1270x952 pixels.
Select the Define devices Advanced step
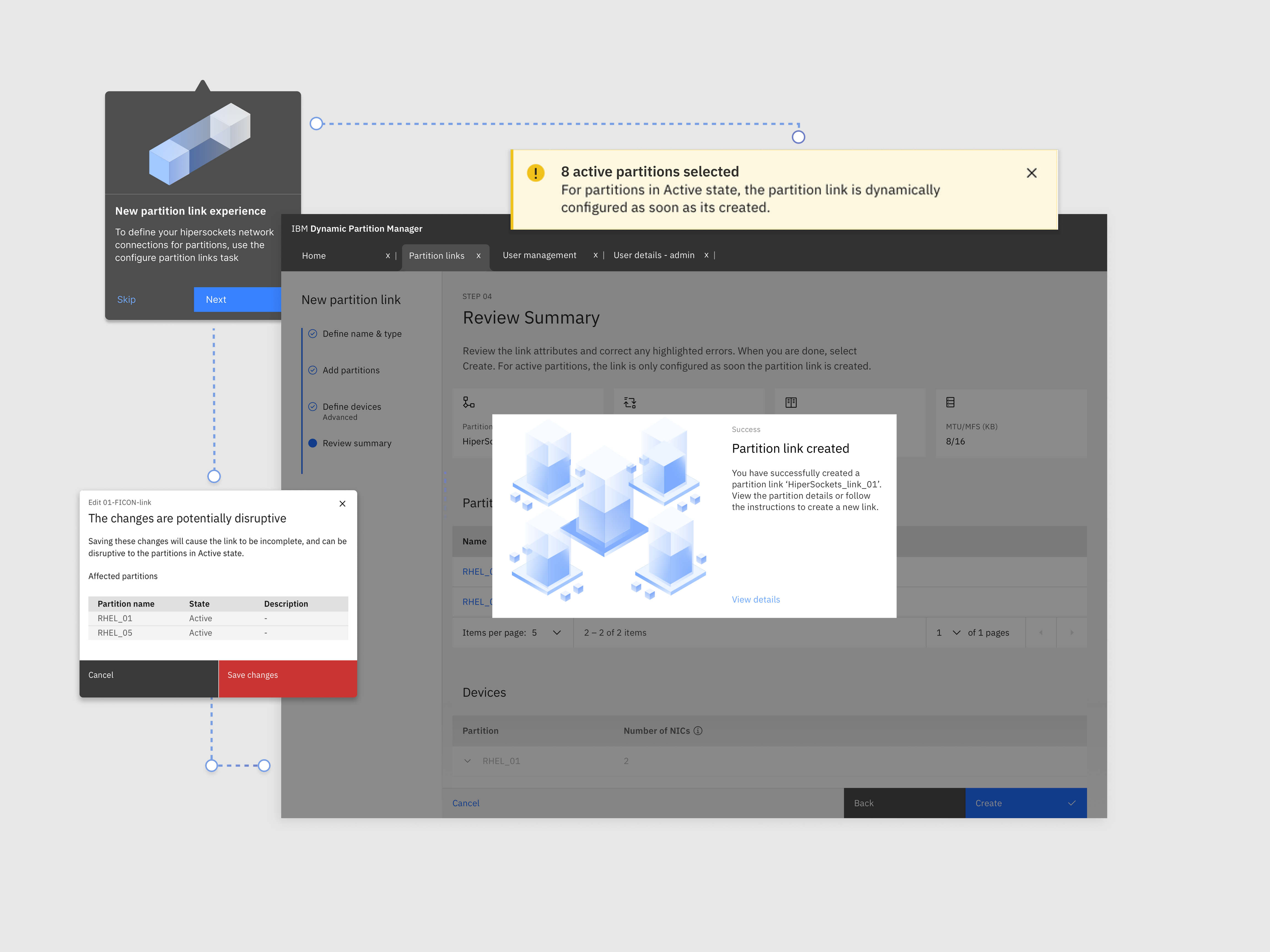coord(345,411)
